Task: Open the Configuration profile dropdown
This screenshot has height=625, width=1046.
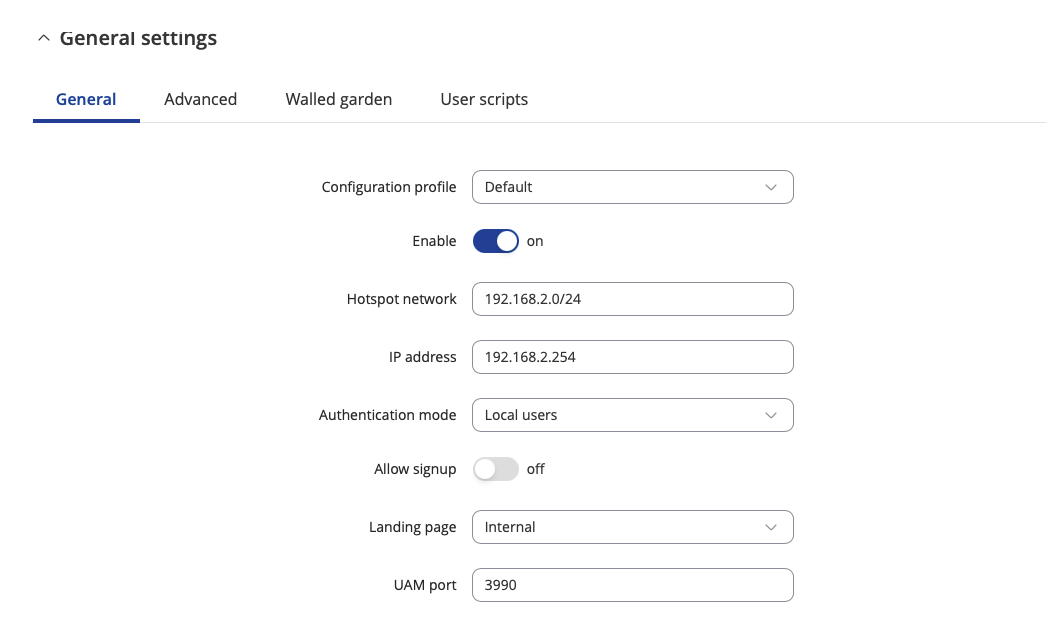Action: tap(632, 187)
